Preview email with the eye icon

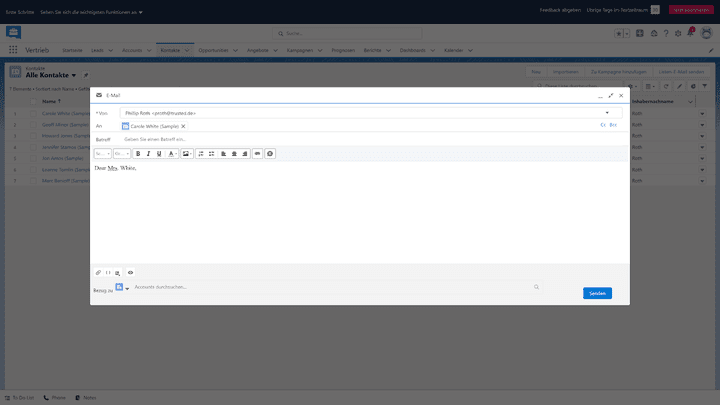[130, 272]
